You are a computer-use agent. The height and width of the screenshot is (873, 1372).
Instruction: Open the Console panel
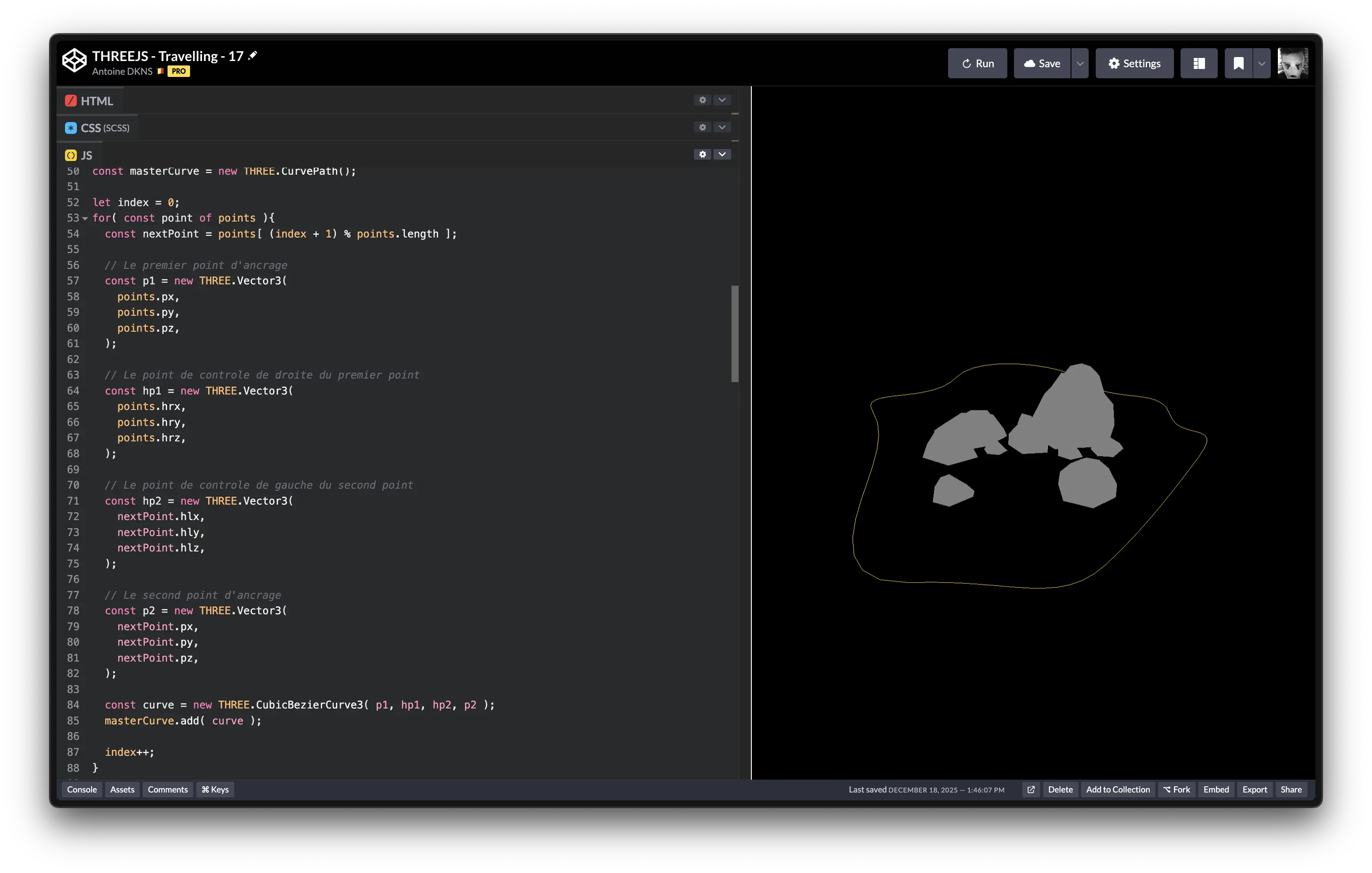click(x=81, y=789)
